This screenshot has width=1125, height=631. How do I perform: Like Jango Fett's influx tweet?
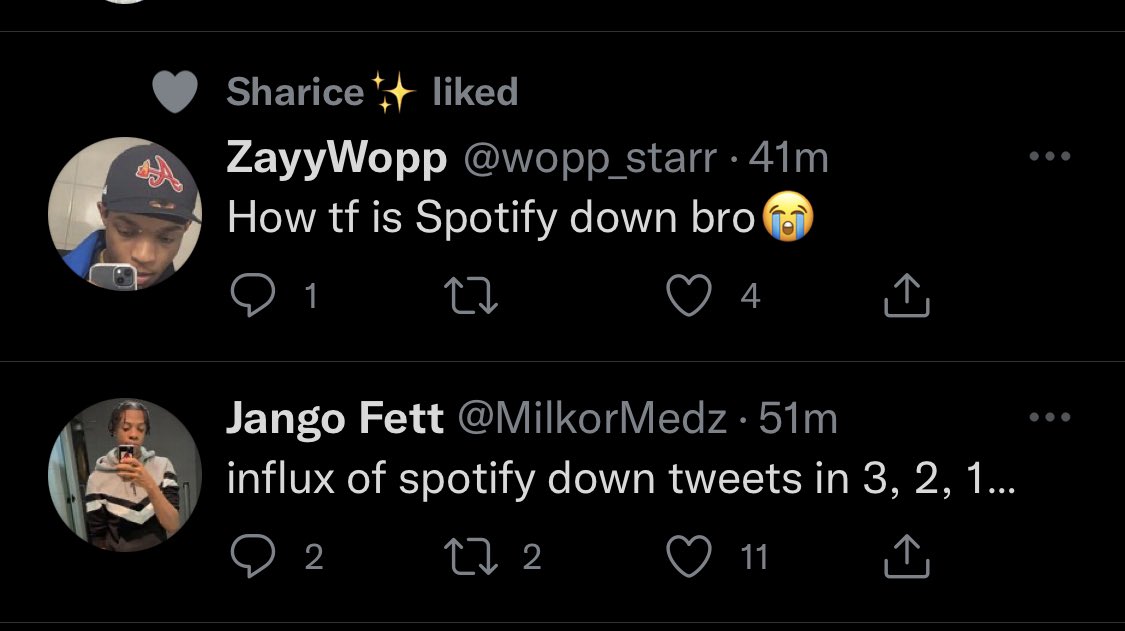pyautogui.click(x=687, y=556)
